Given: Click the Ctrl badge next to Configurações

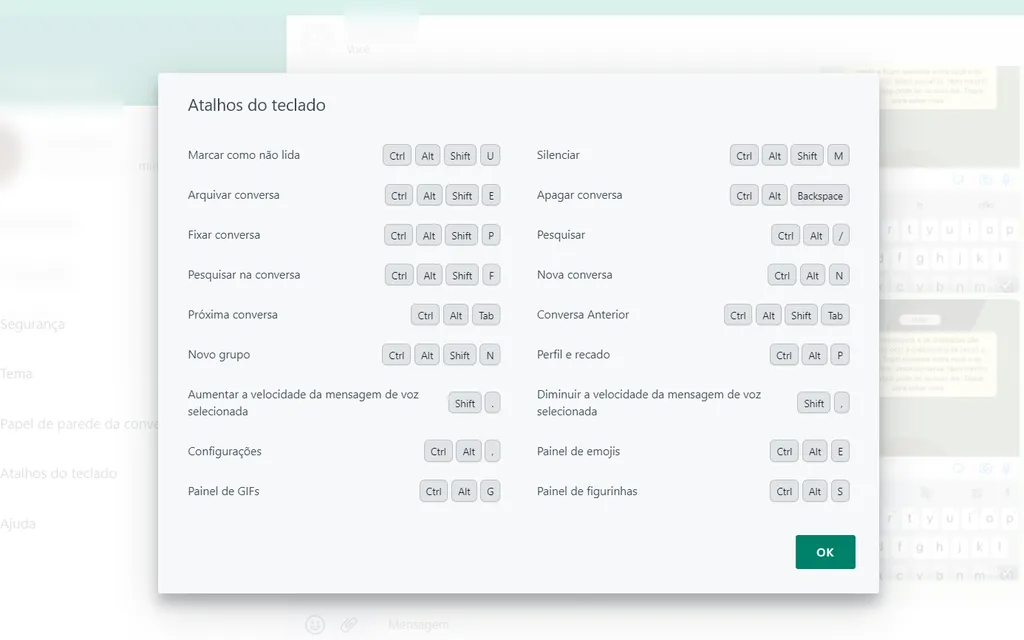Looking at the screenshot, I should 437,451.
